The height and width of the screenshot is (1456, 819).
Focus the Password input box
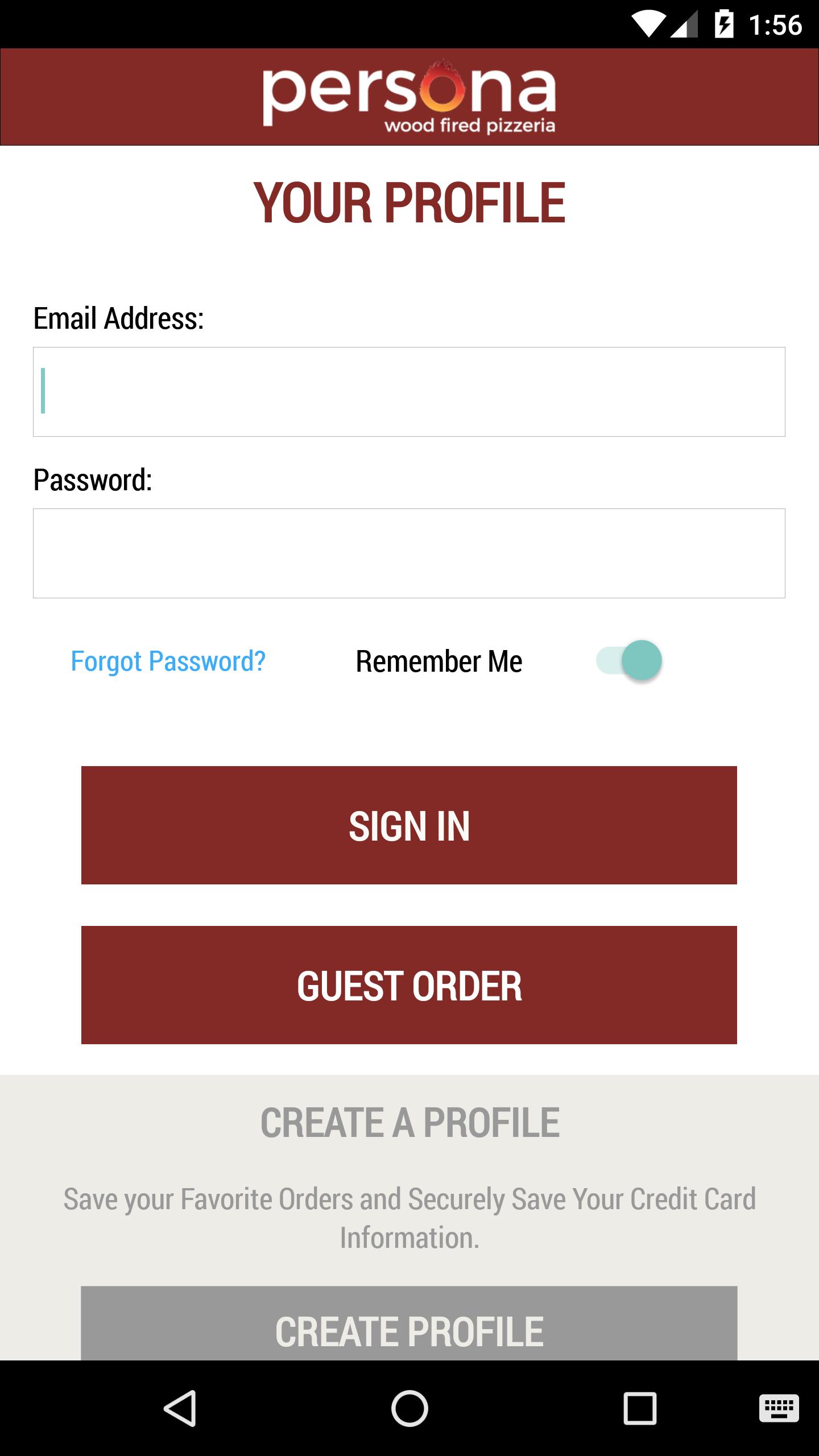click(409, 553)
